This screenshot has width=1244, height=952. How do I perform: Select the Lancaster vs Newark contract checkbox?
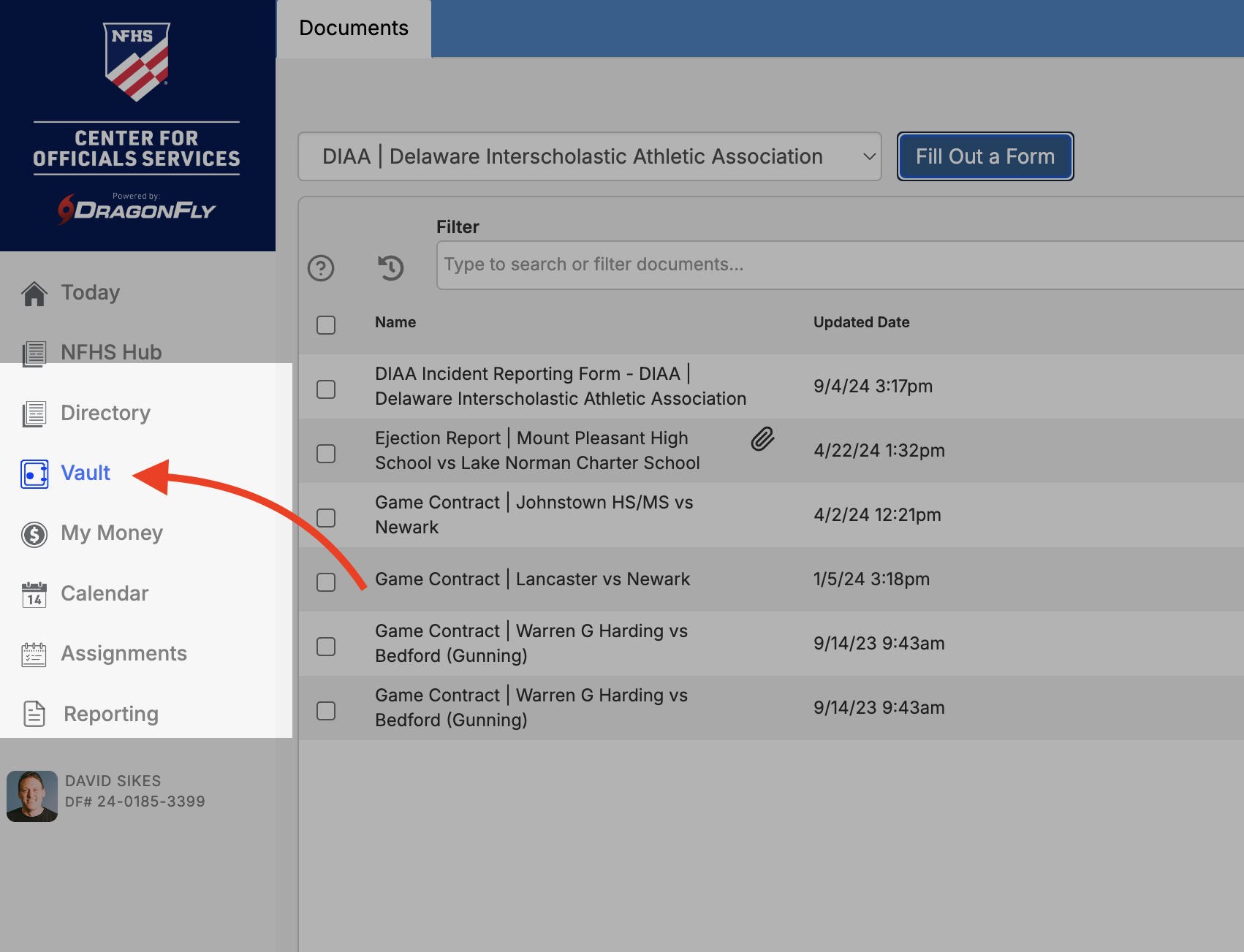pyautogui.click(x=326, y=582)
